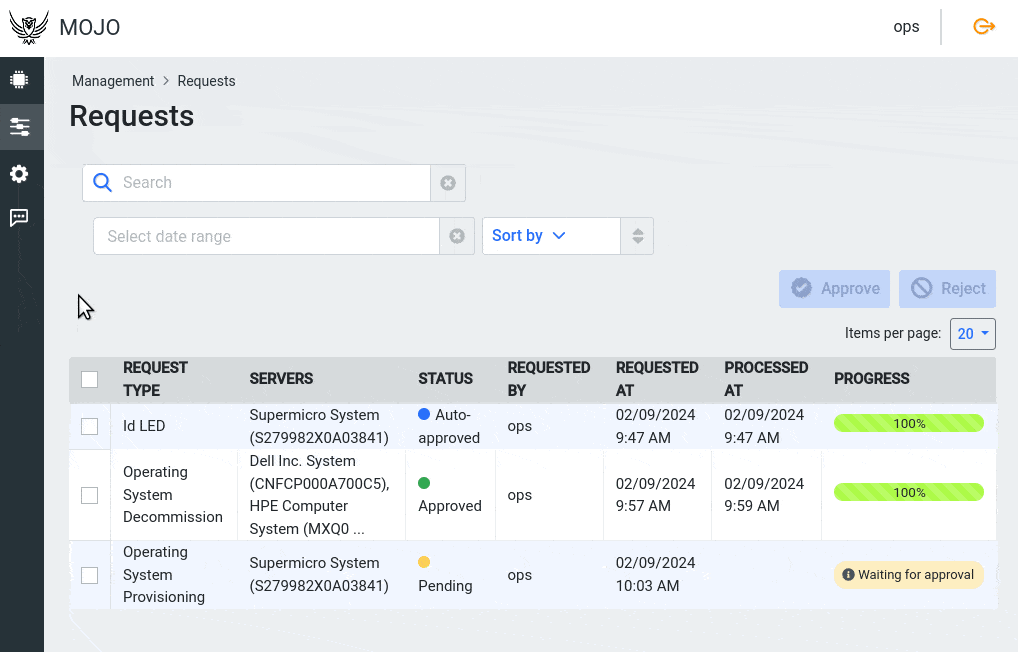Click the MOJO owl logo
1018x652 pixels.
click(x=28, y=26)
